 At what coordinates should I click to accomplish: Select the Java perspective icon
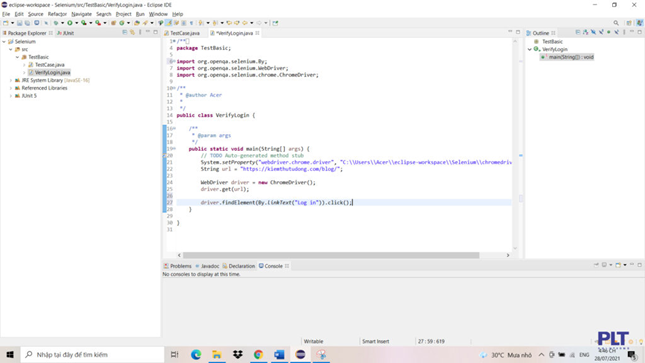[x=640, y=23]
